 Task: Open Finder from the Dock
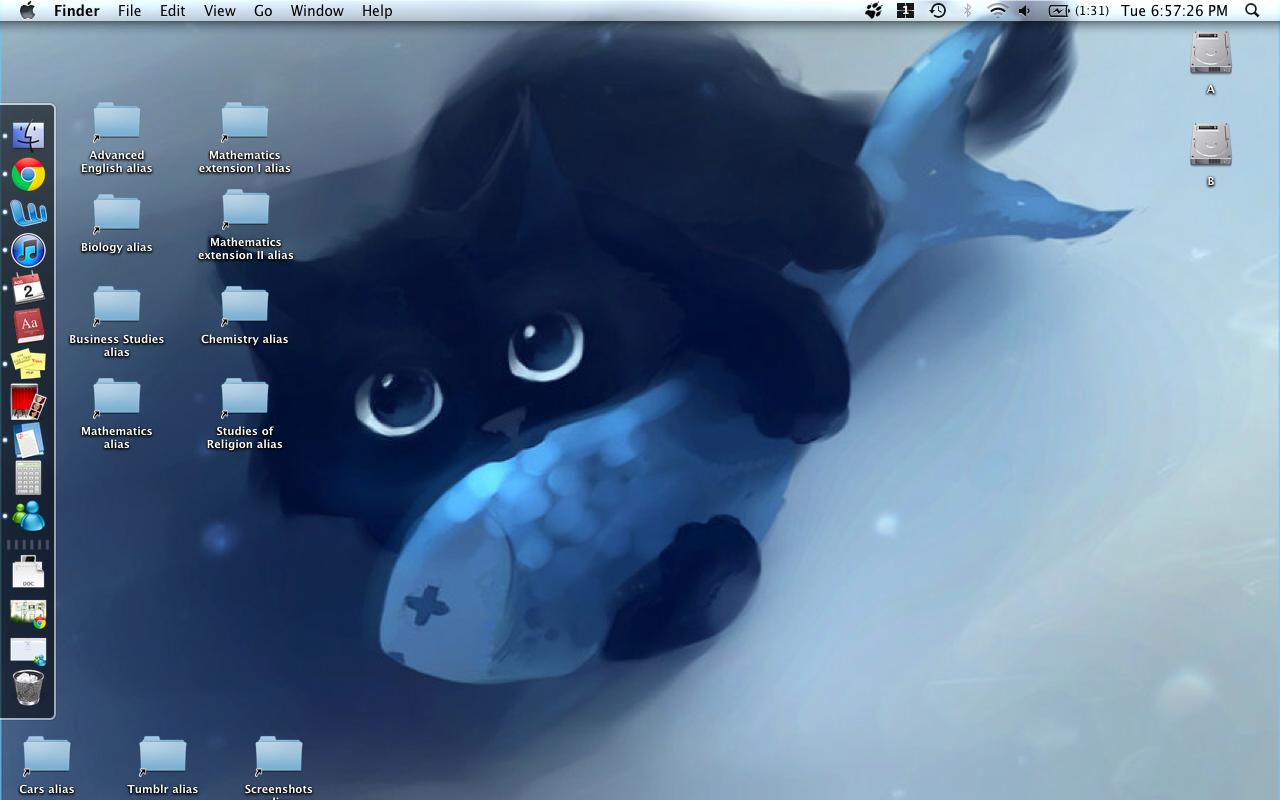pos(28,136)
